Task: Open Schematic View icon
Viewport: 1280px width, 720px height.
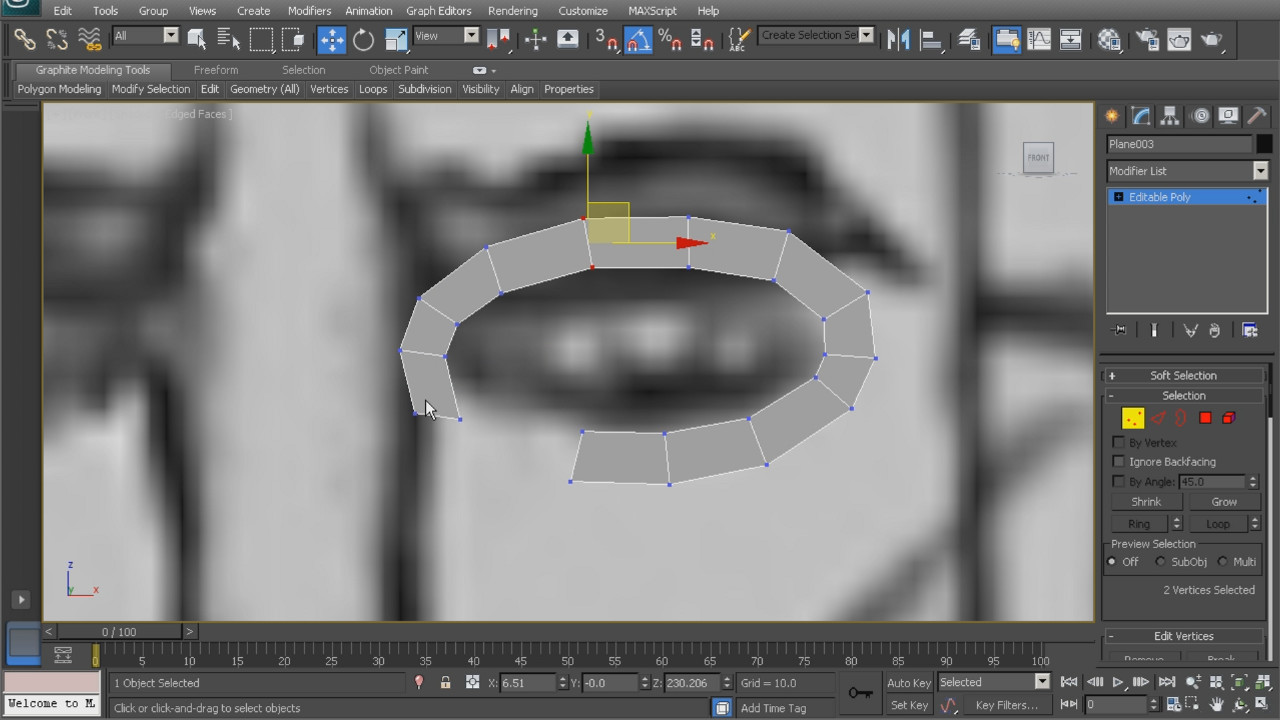Action: point(1071,39)
